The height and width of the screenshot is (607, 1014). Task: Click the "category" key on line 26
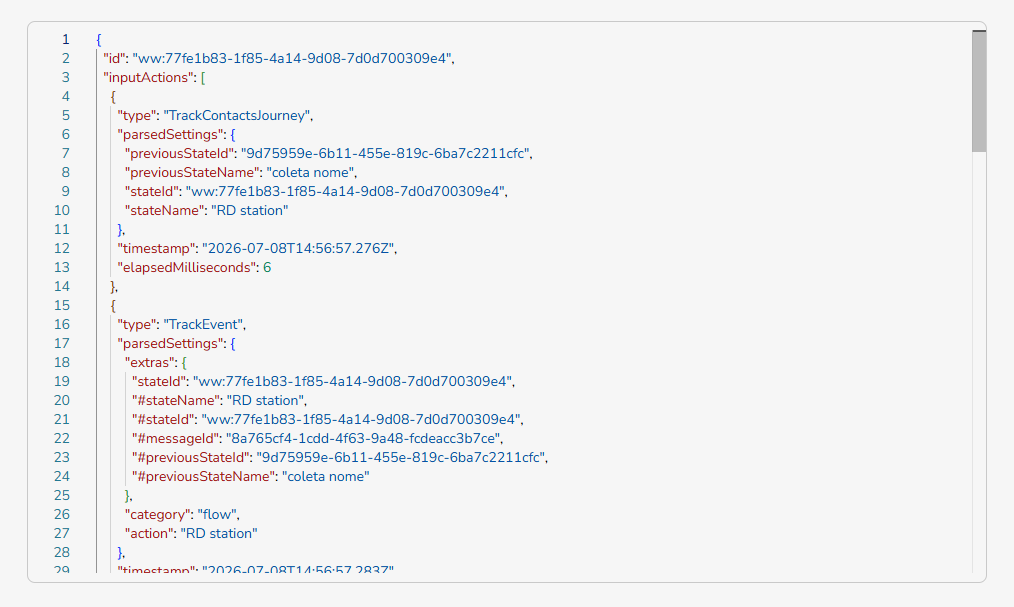pyautogui.click(x=158, y=515)
